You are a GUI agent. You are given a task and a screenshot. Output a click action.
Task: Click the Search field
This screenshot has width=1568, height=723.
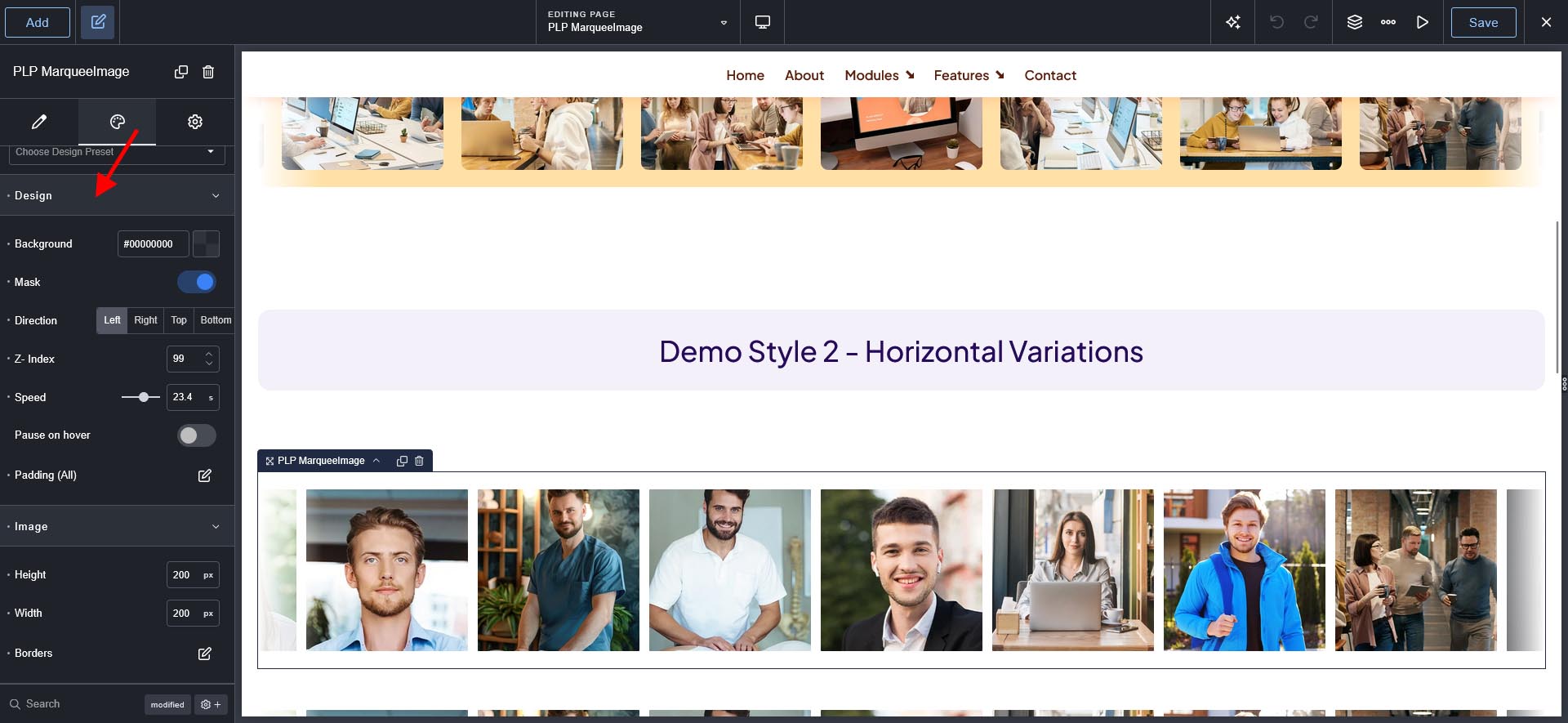73,704
